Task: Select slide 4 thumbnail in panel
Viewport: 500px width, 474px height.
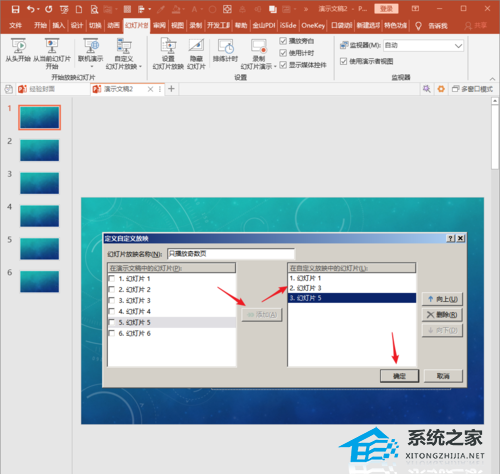Action: (x=40, y=216)
